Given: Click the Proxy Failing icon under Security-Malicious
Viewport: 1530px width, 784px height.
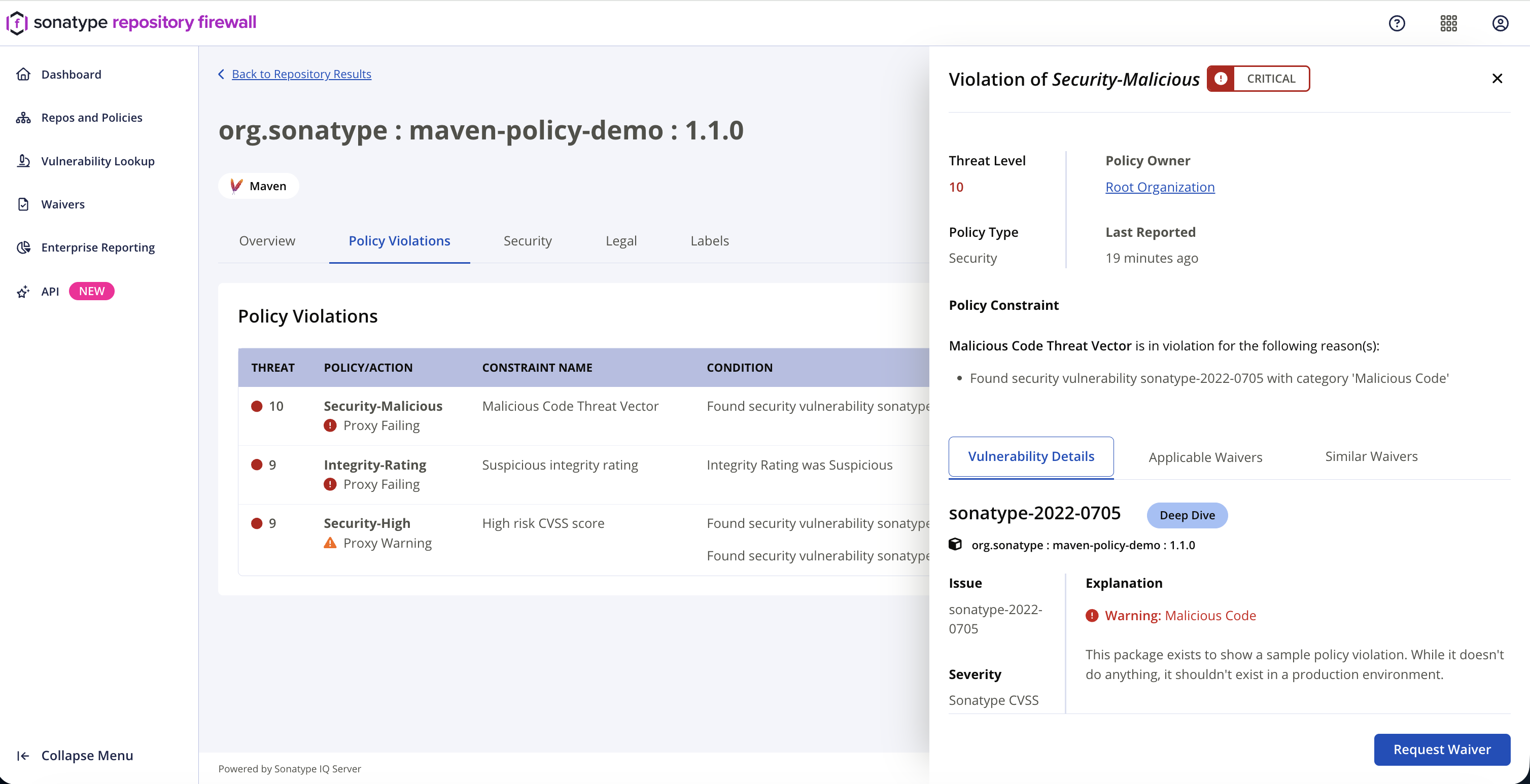Looking at the screenshot, I should coord(330,426).
